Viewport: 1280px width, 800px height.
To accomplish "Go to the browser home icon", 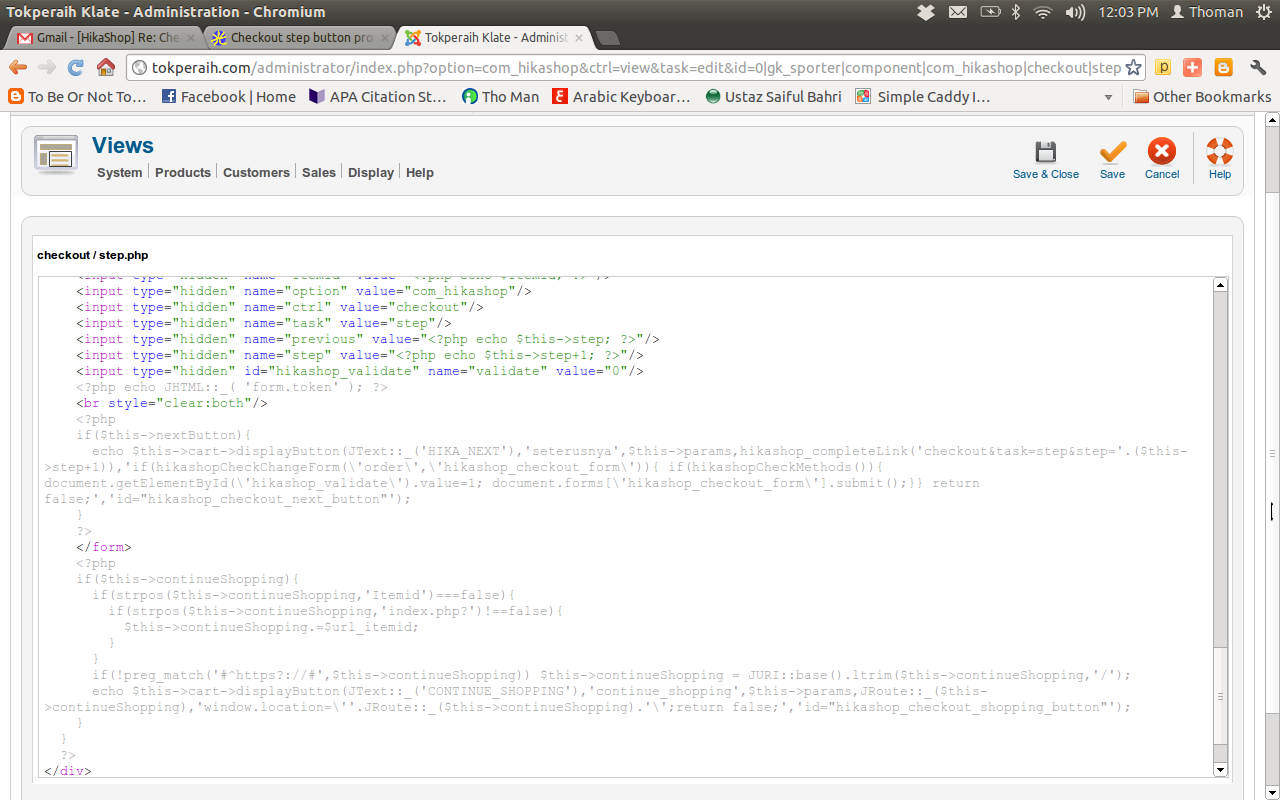I will pos(106,67).
